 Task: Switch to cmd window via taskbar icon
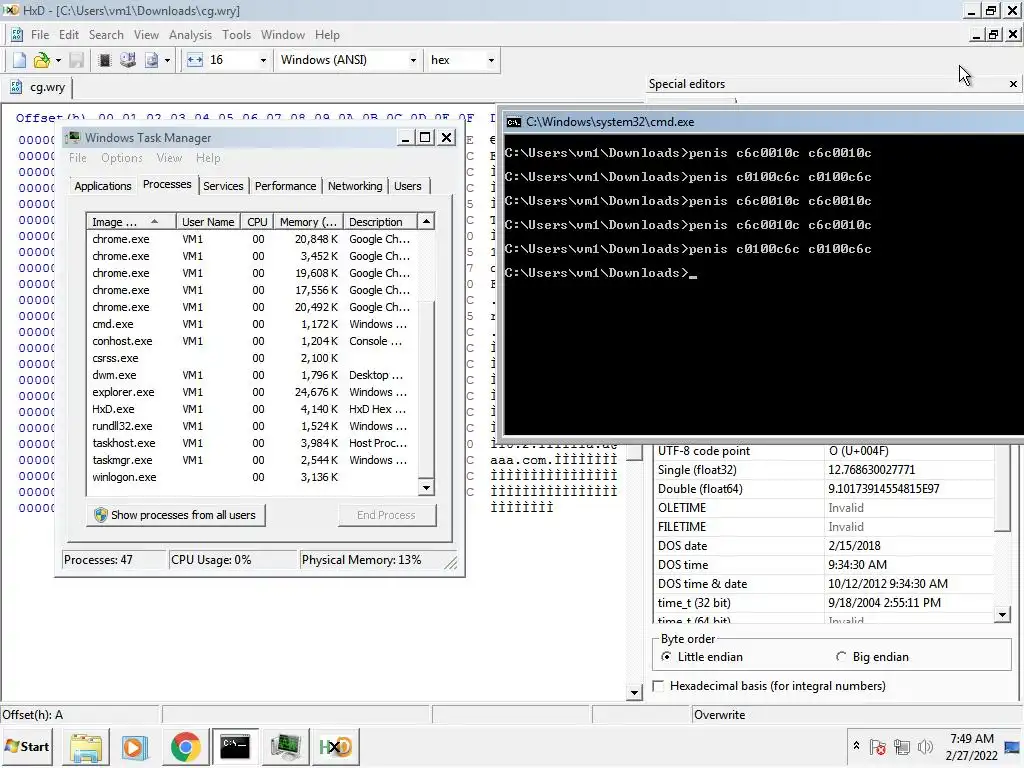(x=234, y=747)
